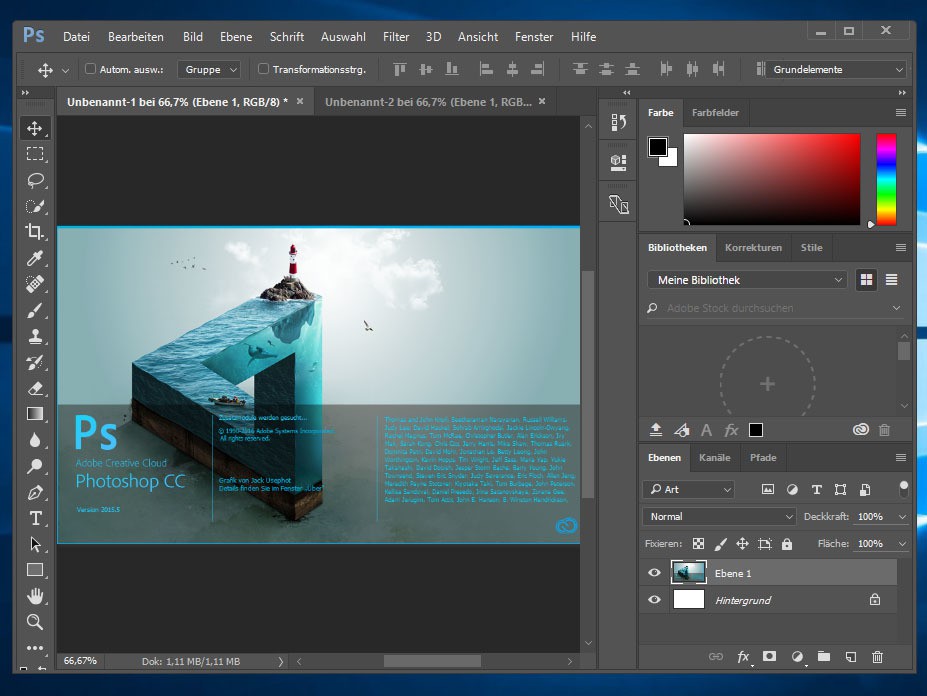Viewport: 927px width, 696px height.
Task: Select the Hand tool
Action: 35,596
